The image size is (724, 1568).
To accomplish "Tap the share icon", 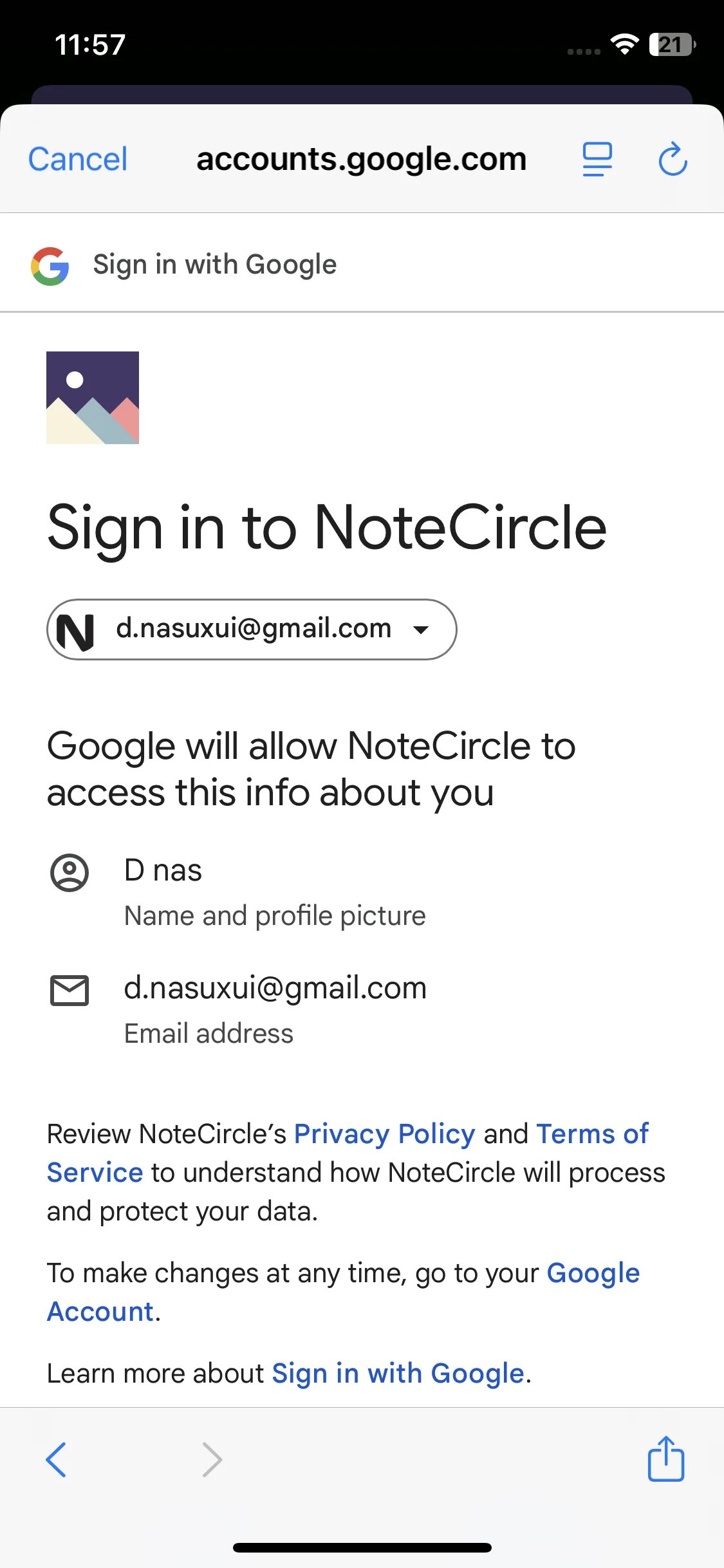I will coord(665,1459).
